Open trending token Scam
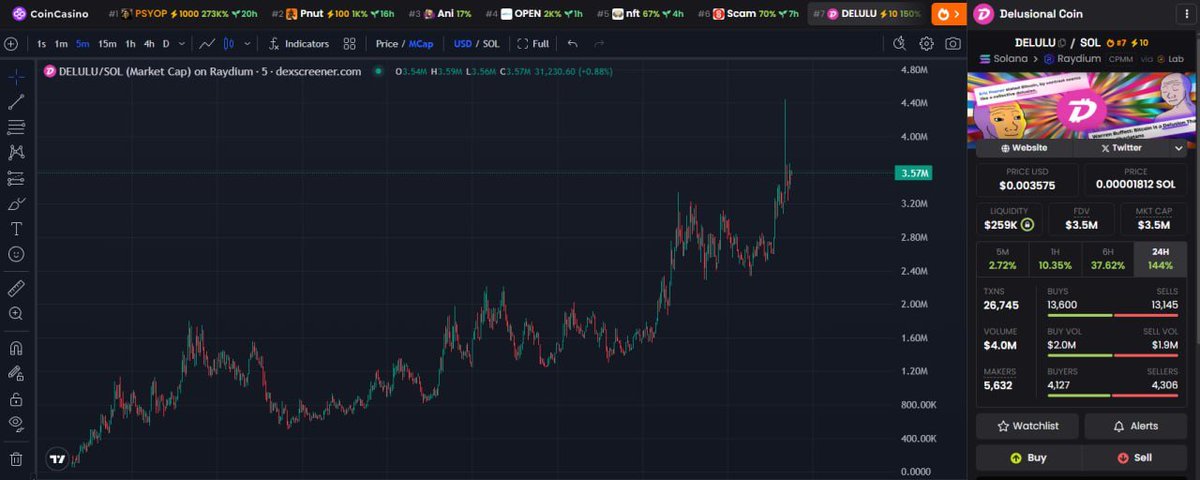The image size is (1200, 480). (748, 14)
